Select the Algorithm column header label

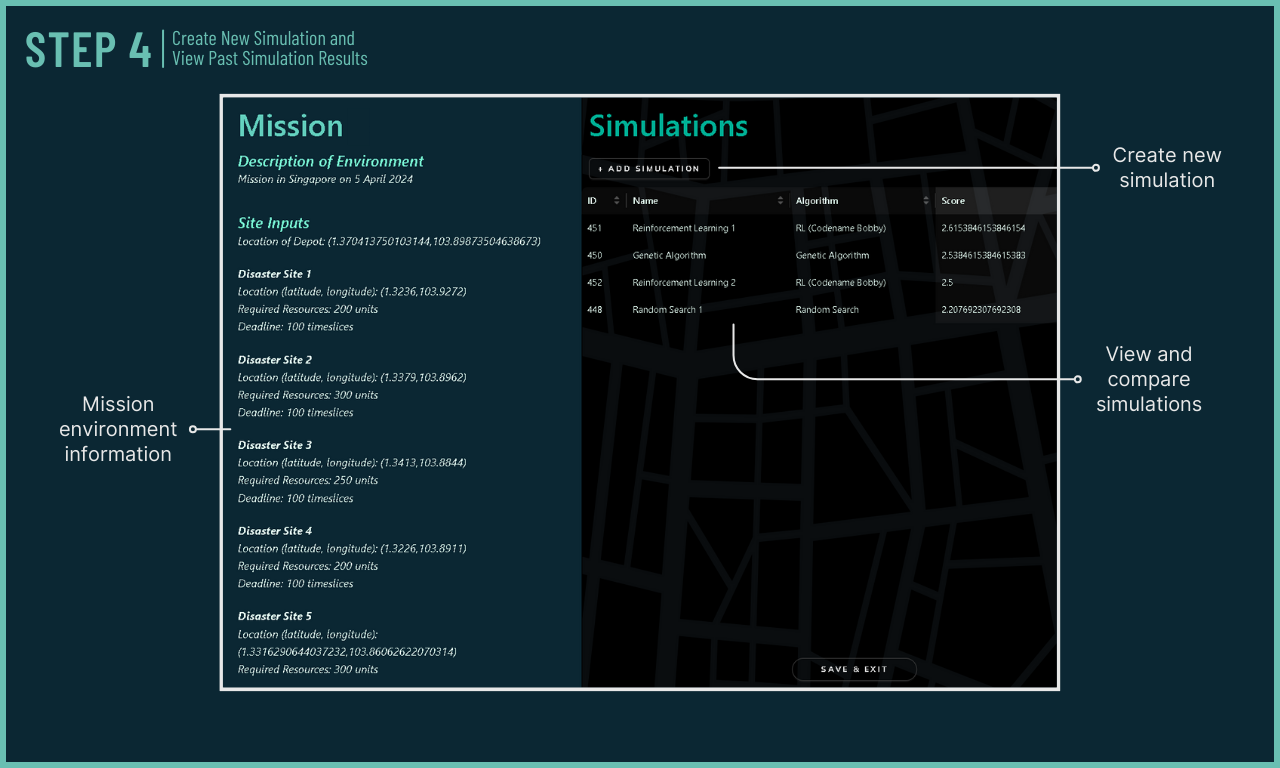coord(817,201)
